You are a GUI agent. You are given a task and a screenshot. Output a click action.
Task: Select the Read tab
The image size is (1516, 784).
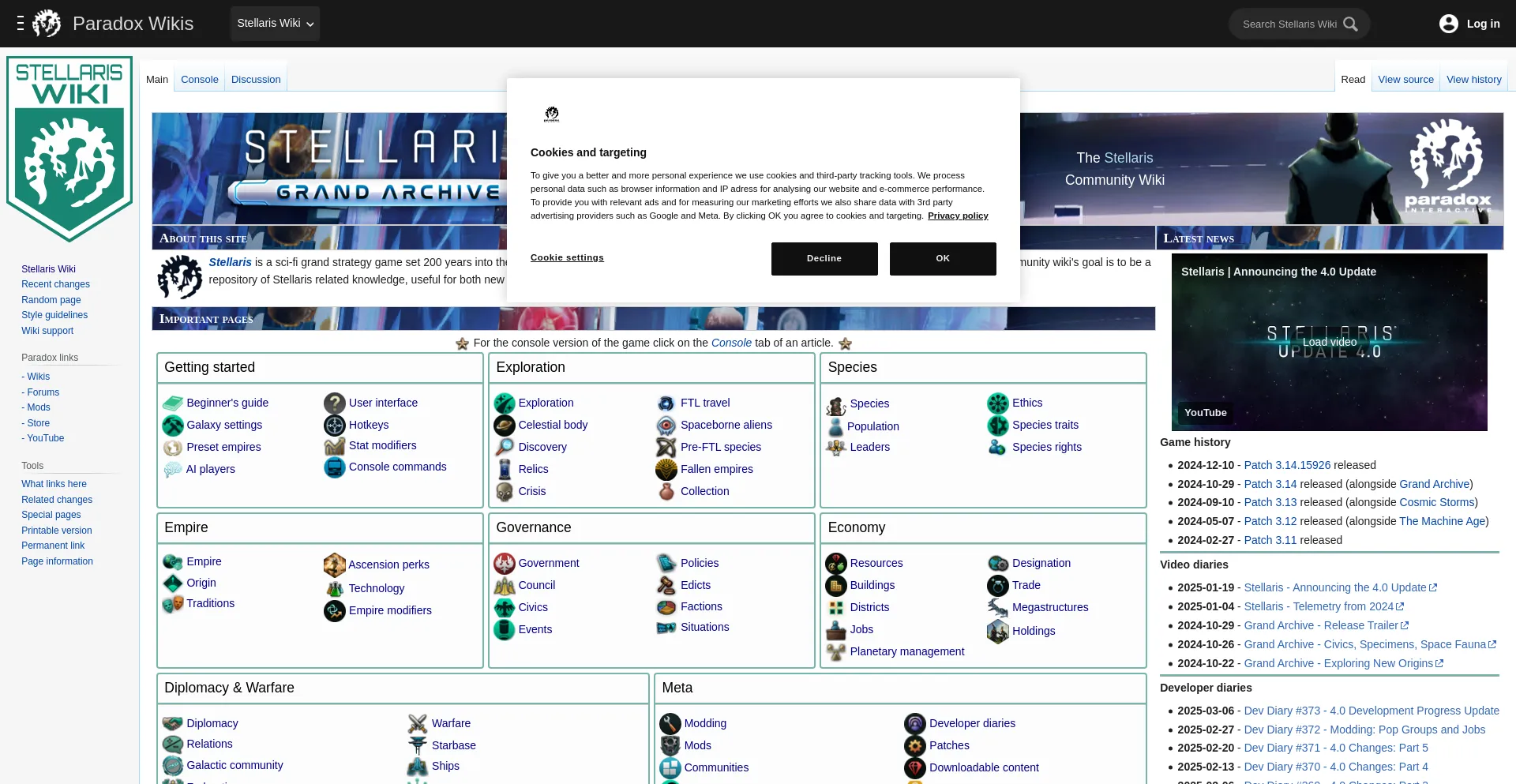[1353, 79]
